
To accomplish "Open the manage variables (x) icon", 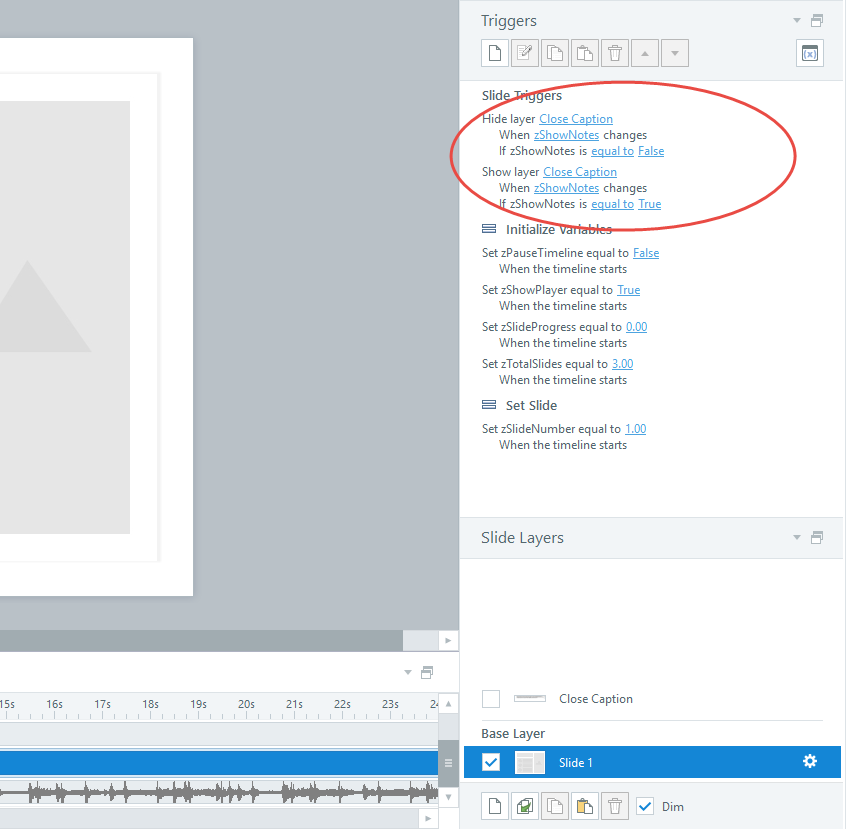I will click(x=810, y=53).
